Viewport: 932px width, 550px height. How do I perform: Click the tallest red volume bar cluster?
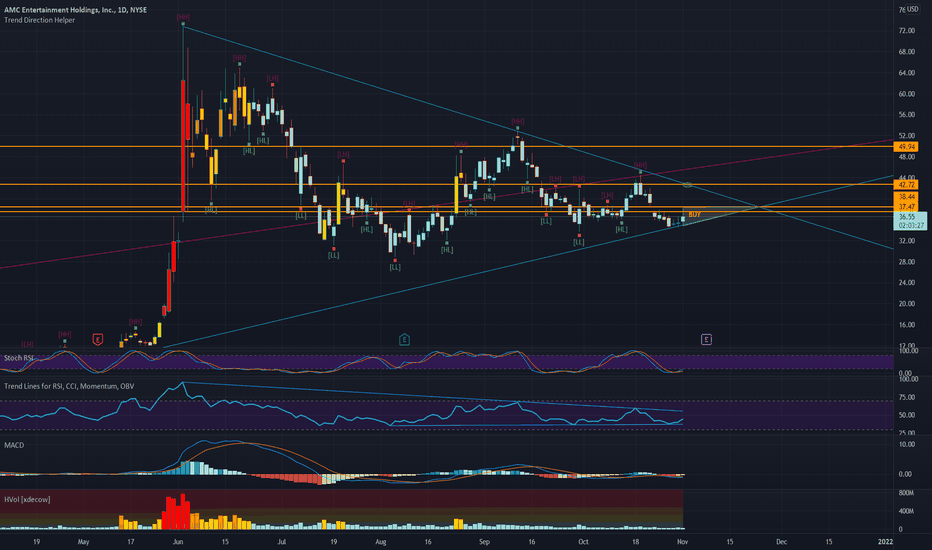pyautogui.click(x=177, y=512)
